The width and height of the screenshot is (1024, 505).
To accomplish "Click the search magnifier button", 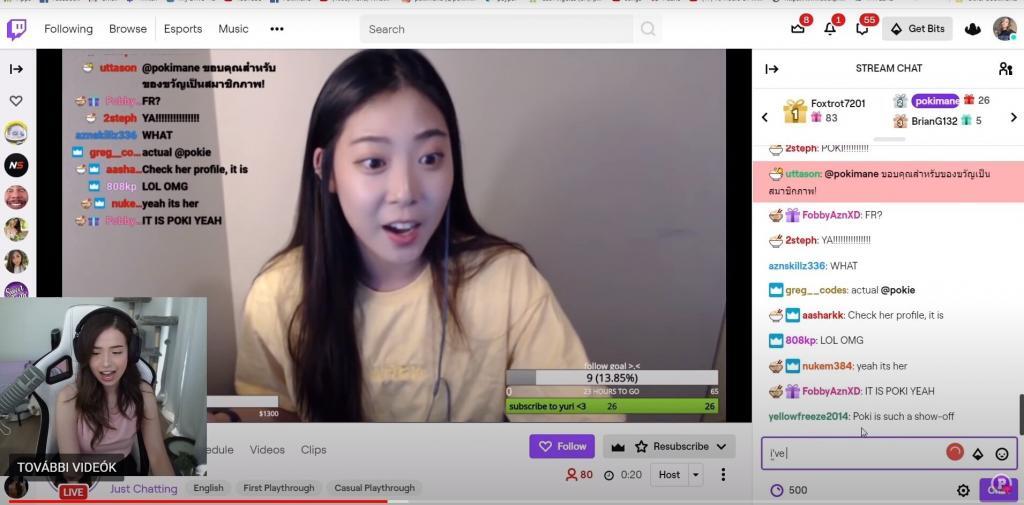I will pyautogui.click(x=648, y=29).
